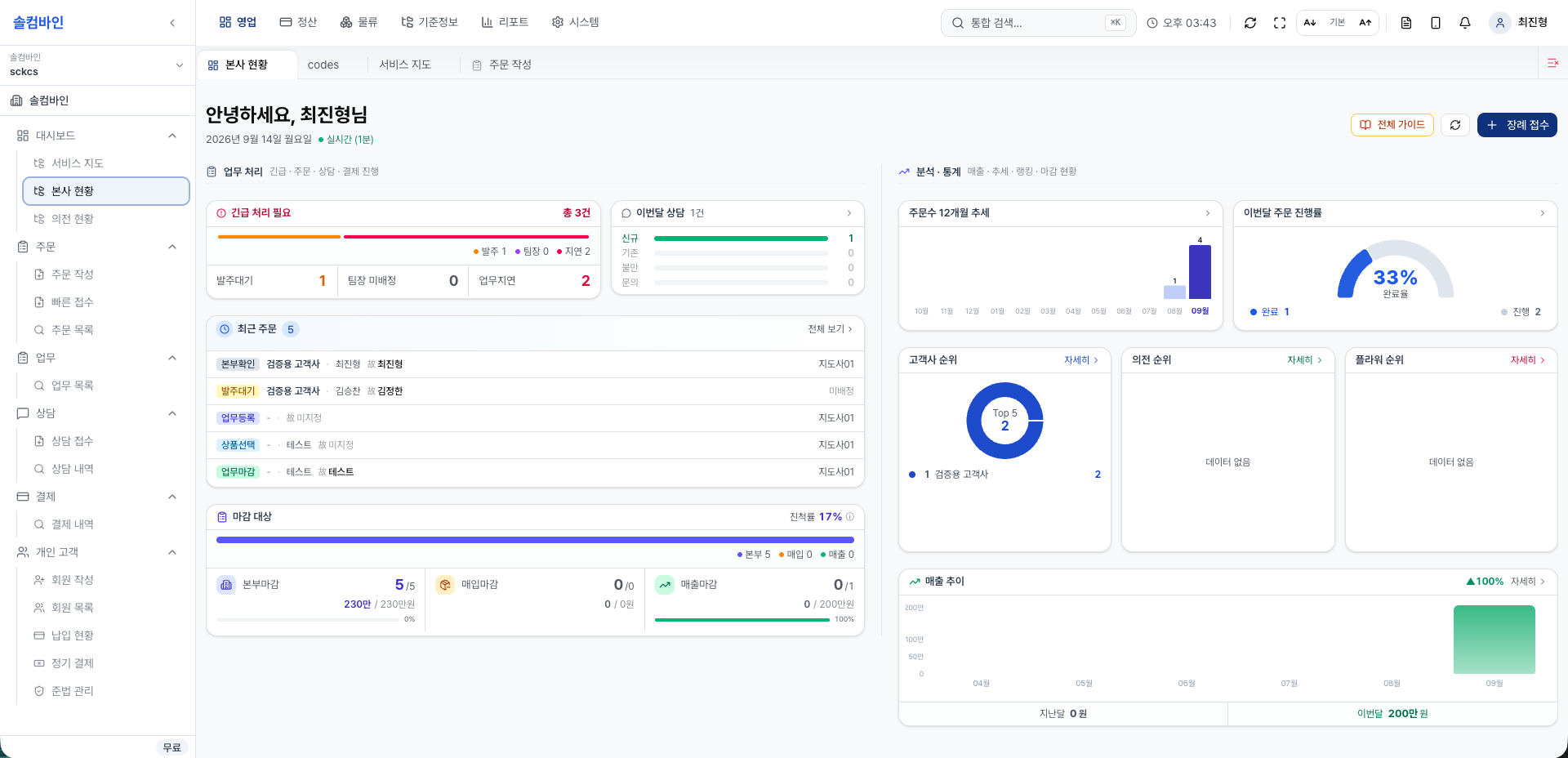Click the info icon beside 진척률 17%
Screen dimensions: 1568x758
(850, 517)
